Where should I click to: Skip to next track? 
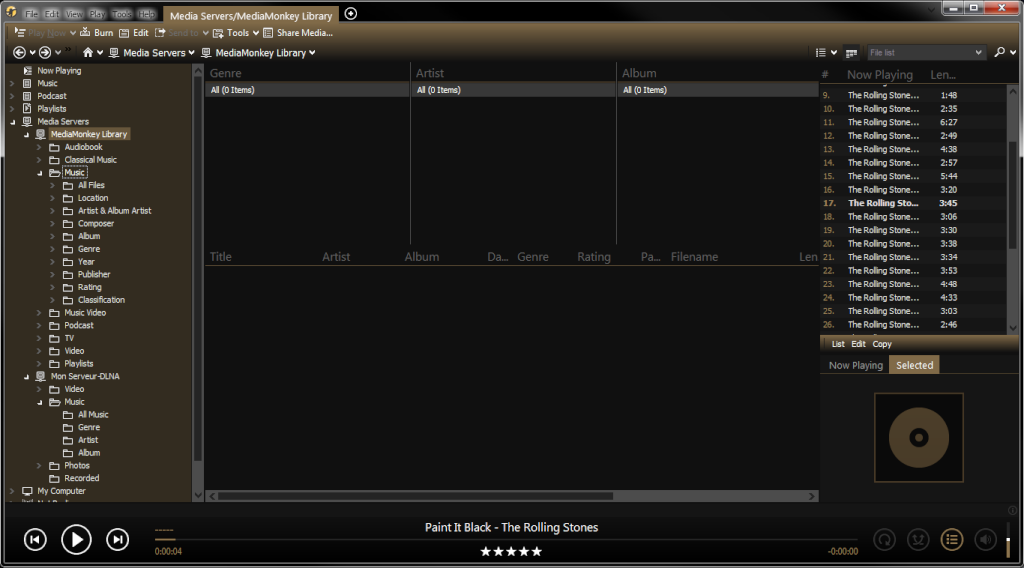click(x=118, y=539)
